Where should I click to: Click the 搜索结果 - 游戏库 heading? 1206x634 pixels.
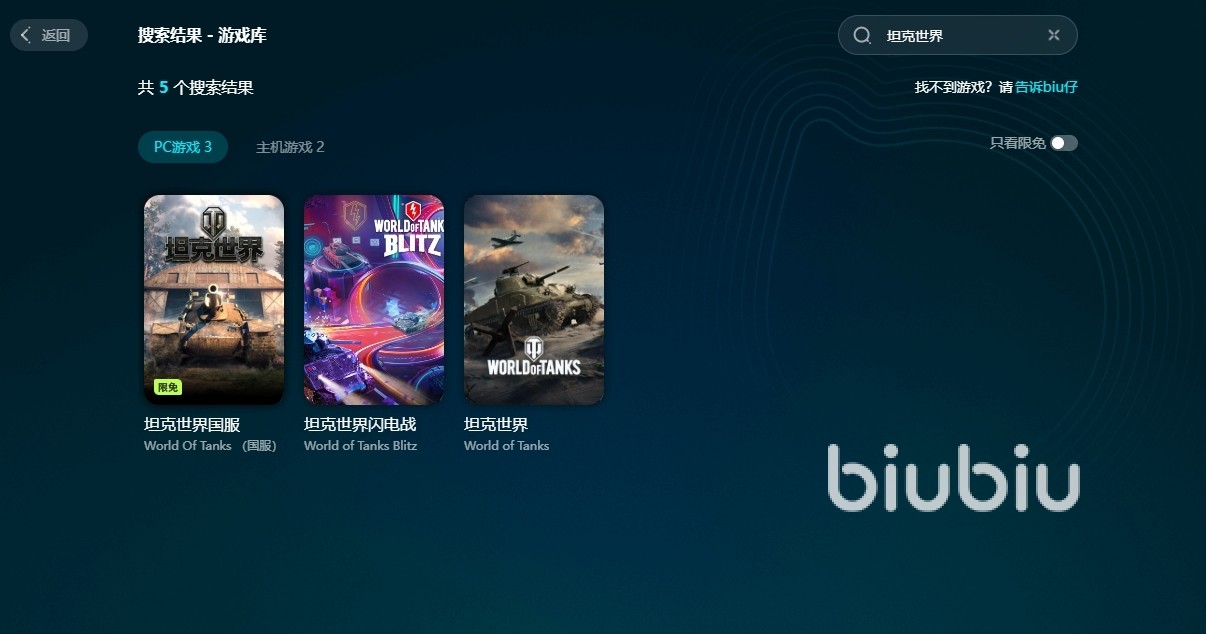202,36
